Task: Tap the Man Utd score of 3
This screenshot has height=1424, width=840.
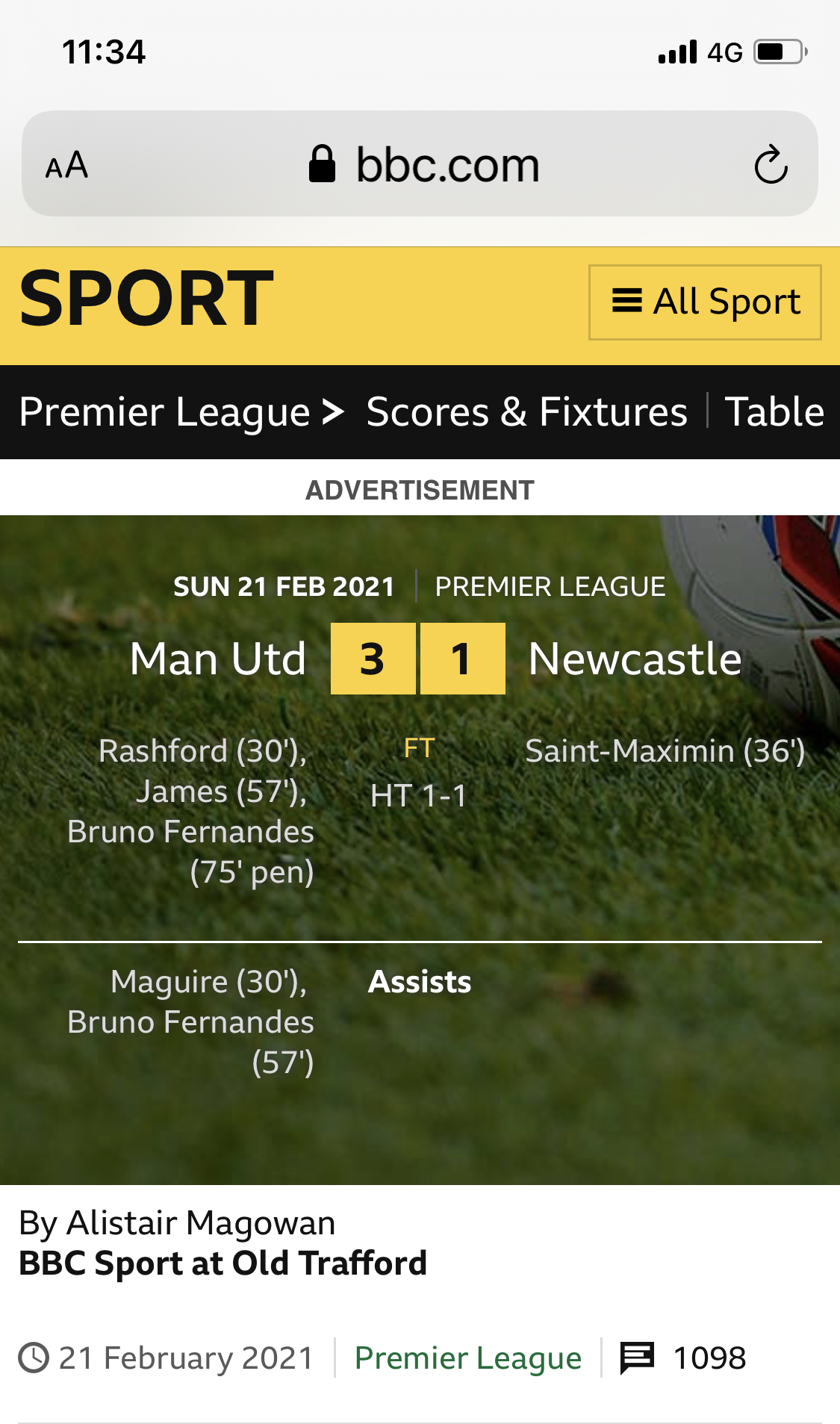Action: coord(373,659)
